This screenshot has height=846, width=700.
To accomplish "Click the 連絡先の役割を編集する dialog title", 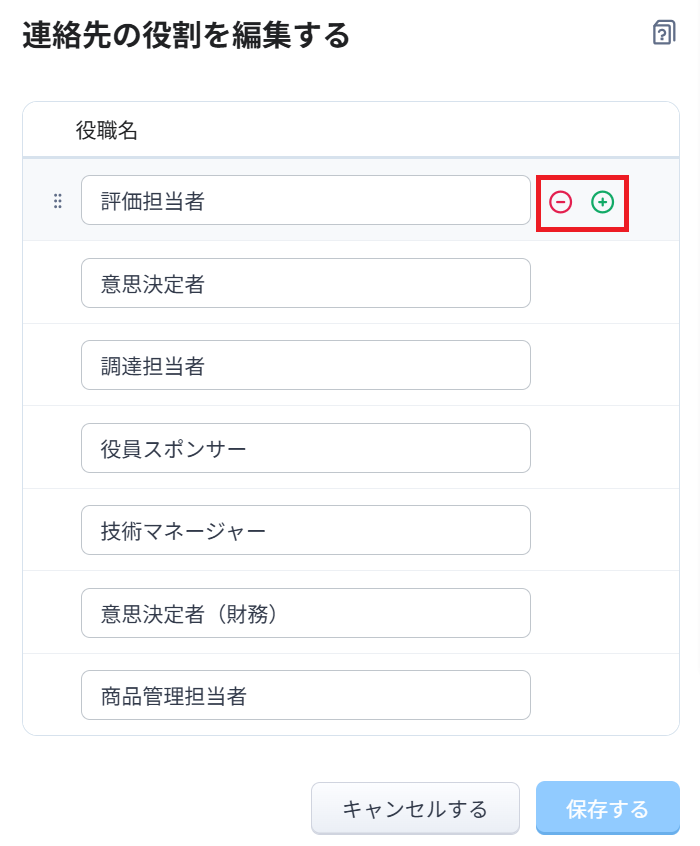I will pyautogui.click(x=186, y=37).
